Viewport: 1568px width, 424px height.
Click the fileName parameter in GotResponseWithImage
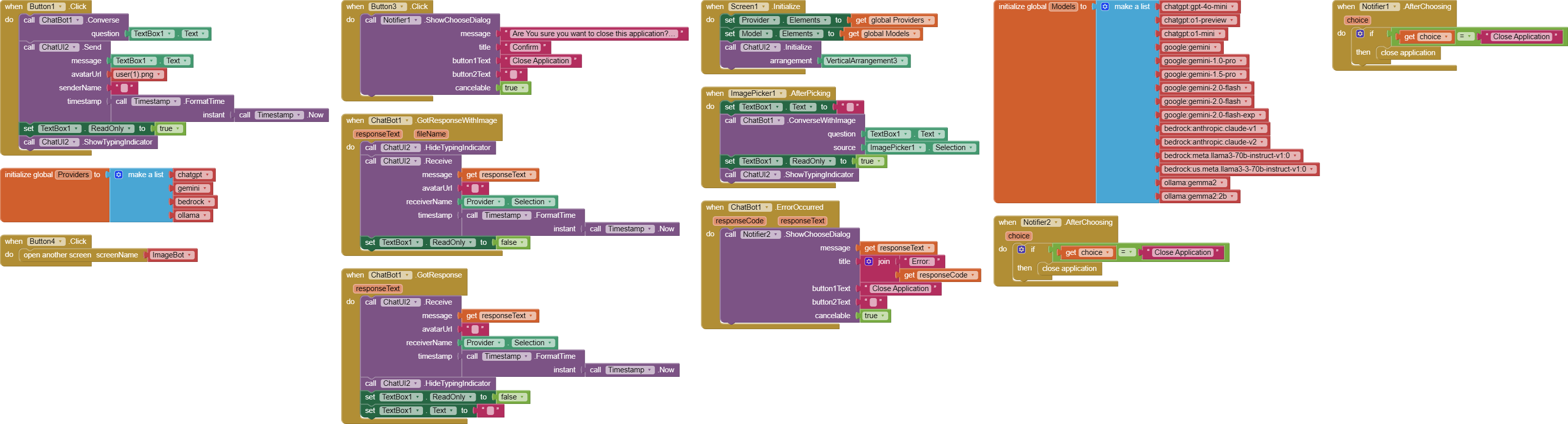pyautogui.click(x=431, y=134)
